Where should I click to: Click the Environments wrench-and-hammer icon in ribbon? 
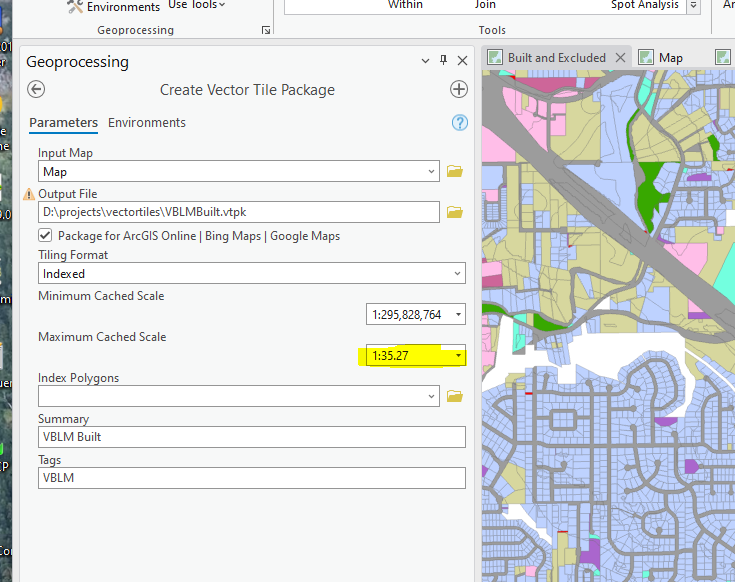point(75,7)
